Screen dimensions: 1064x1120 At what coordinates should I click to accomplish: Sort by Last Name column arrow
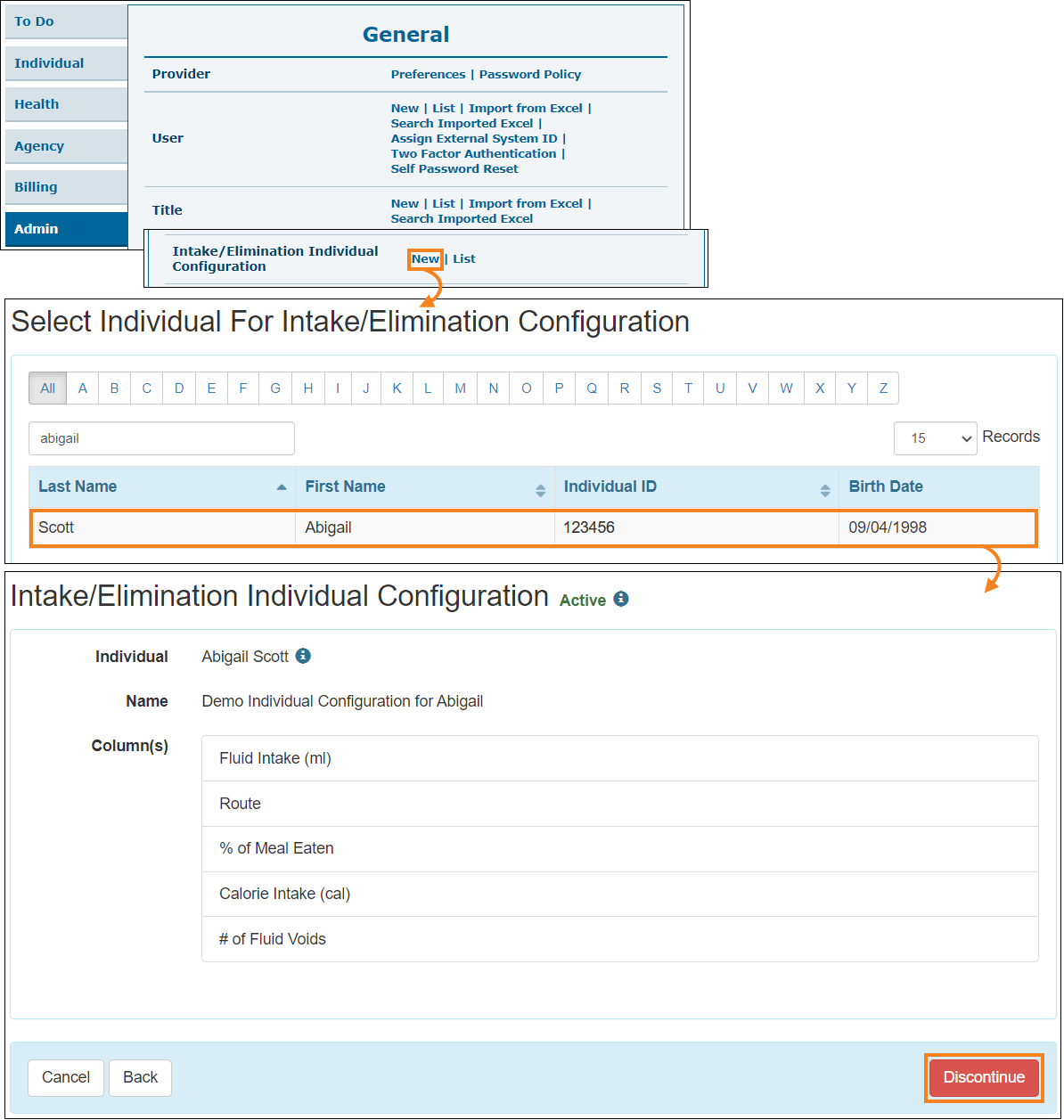[282, 487]
